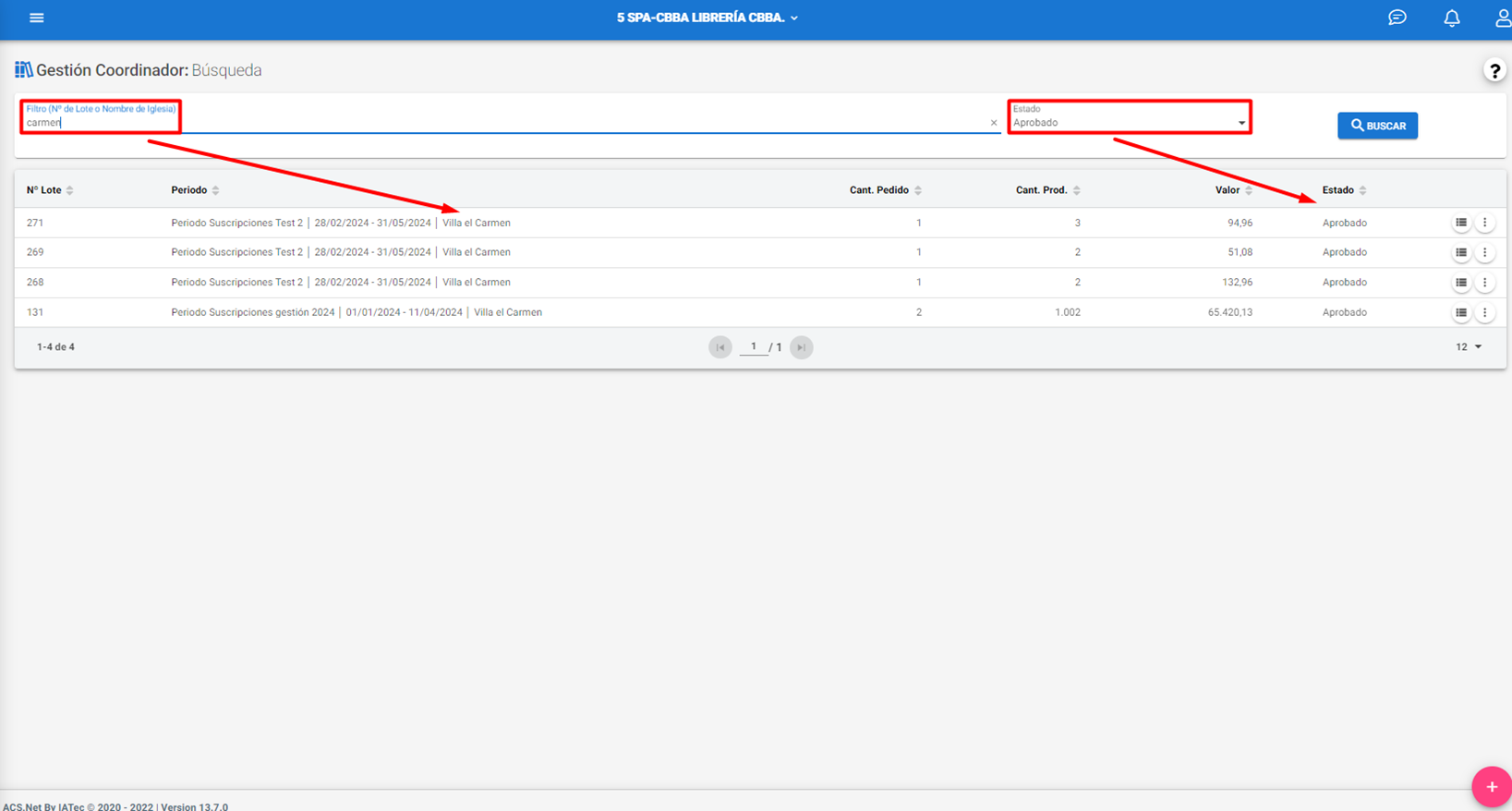
Task: Sort table by Cant. Pedido column
Action: (x=886, y=190)
